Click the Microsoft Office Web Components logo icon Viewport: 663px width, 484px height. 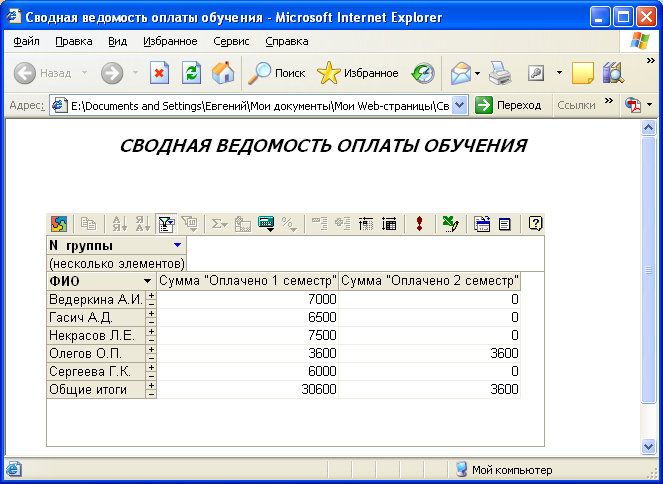point(59,224)
